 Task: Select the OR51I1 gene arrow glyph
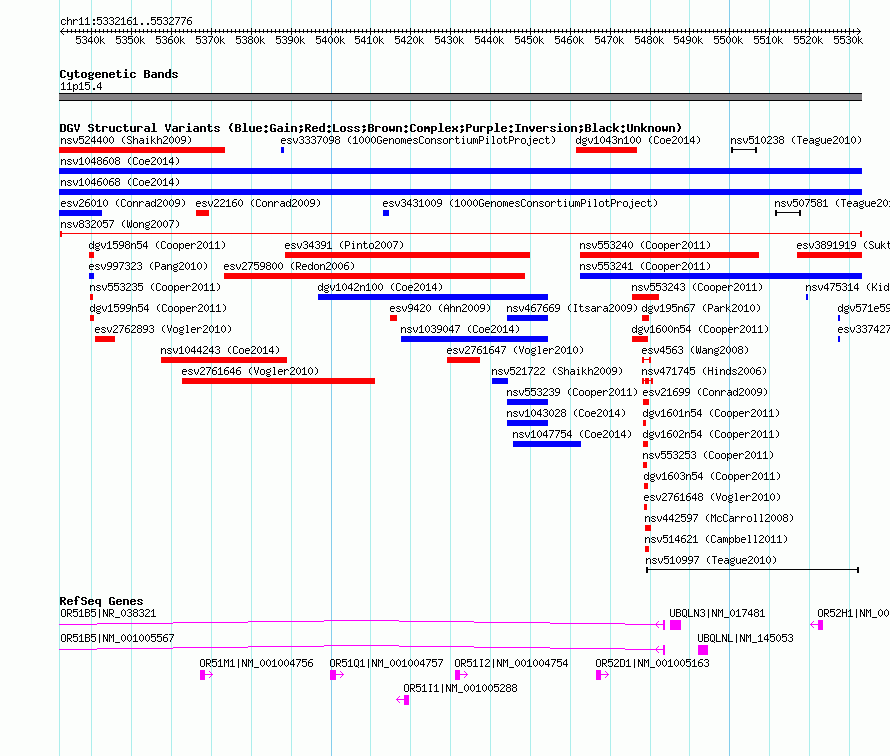pos(402,700)
